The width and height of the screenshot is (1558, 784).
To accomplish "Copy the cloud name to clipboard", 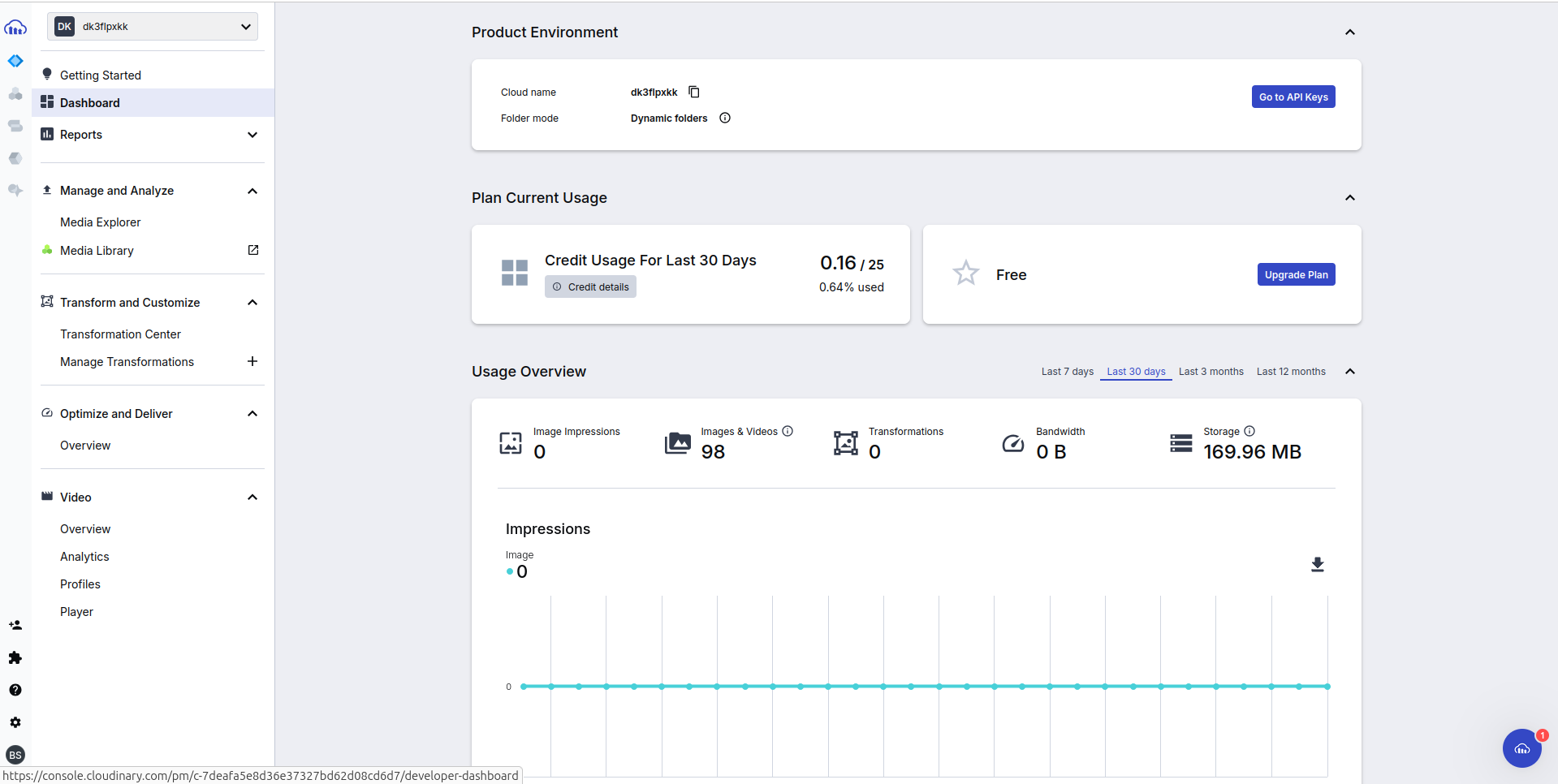I will pos(694,92).
